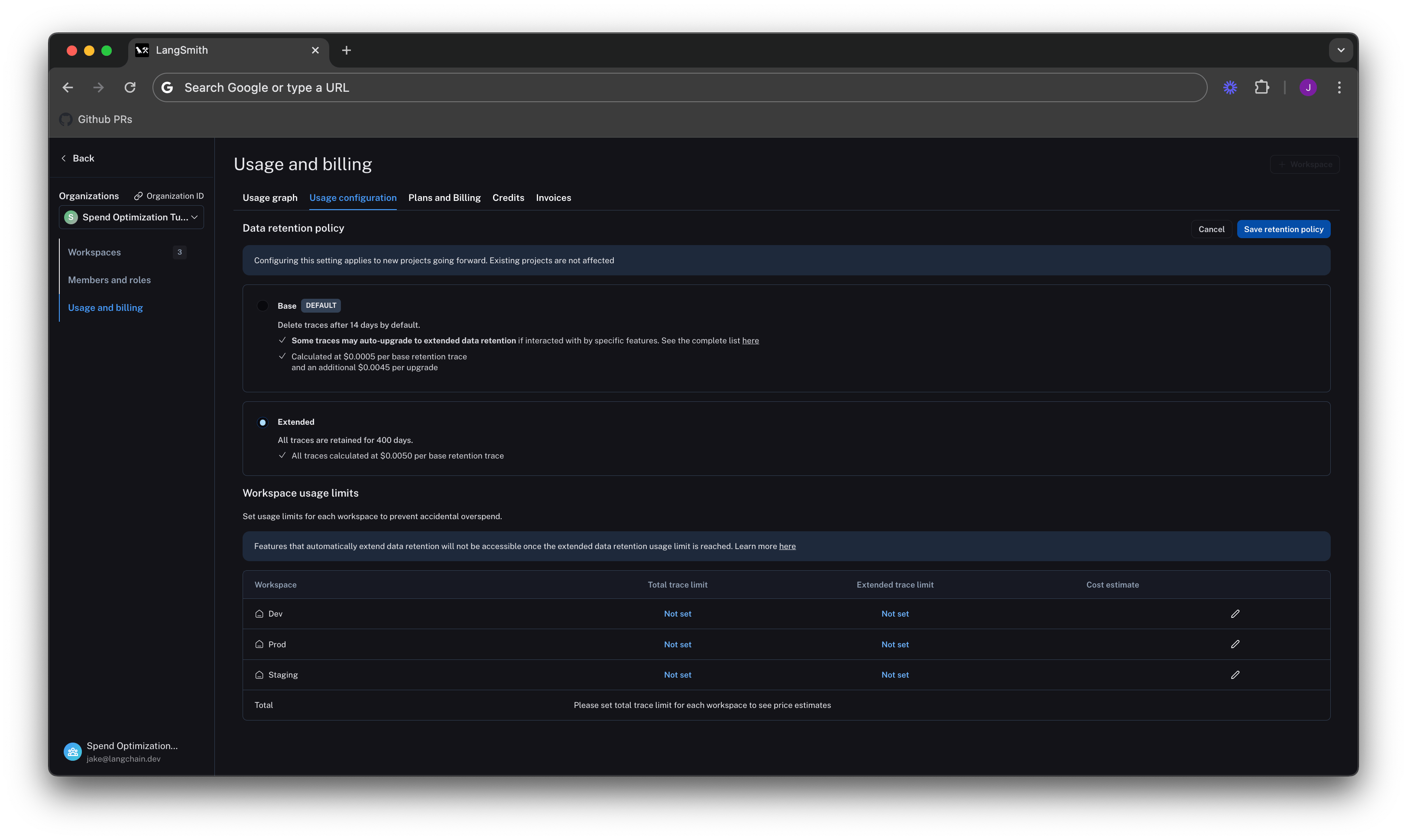Click the Prod total trace limit value
1407x840 pixels.
click(x=678, y=645)
